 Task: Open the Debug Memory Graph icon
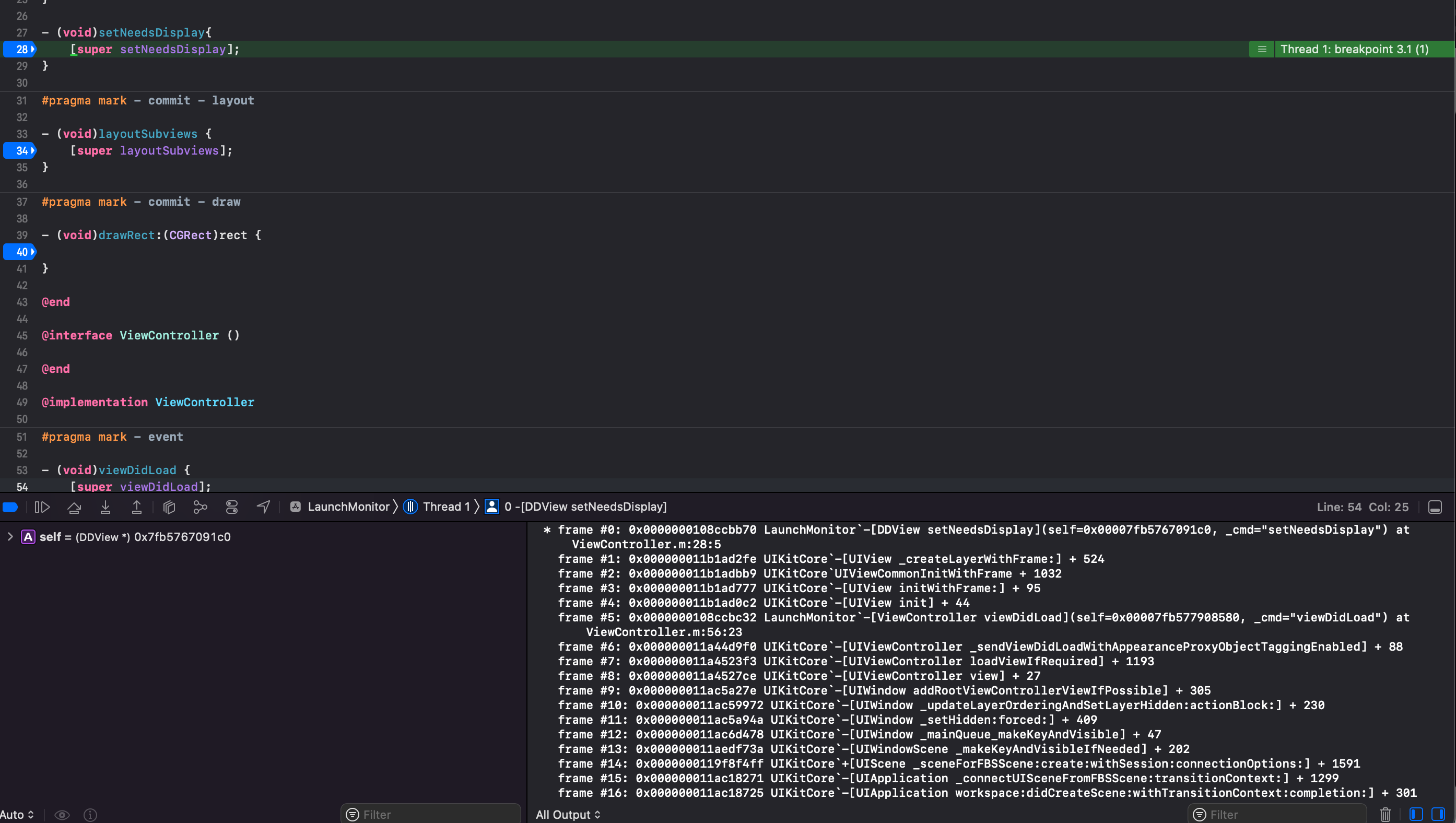[200, 507]
